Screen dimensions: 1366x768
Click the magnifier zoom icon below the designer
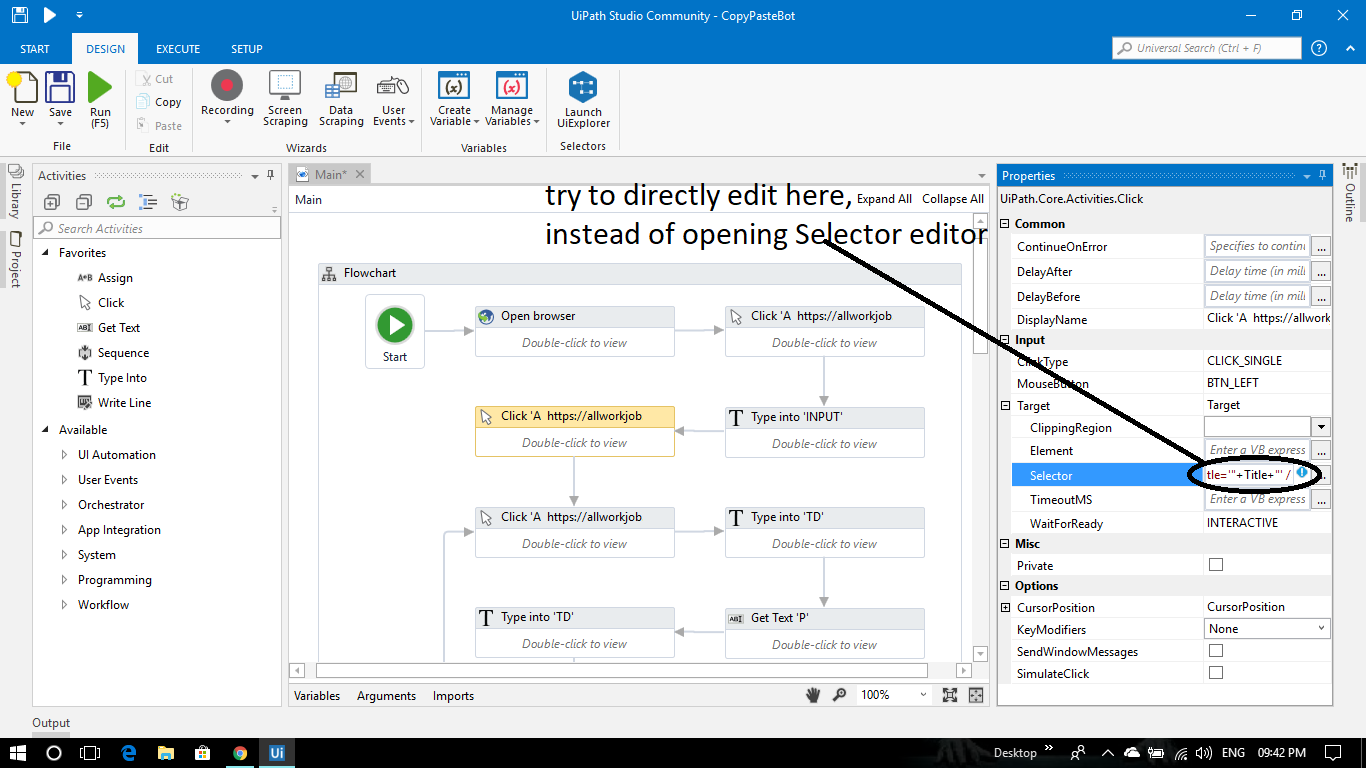[x=840, y=695]
